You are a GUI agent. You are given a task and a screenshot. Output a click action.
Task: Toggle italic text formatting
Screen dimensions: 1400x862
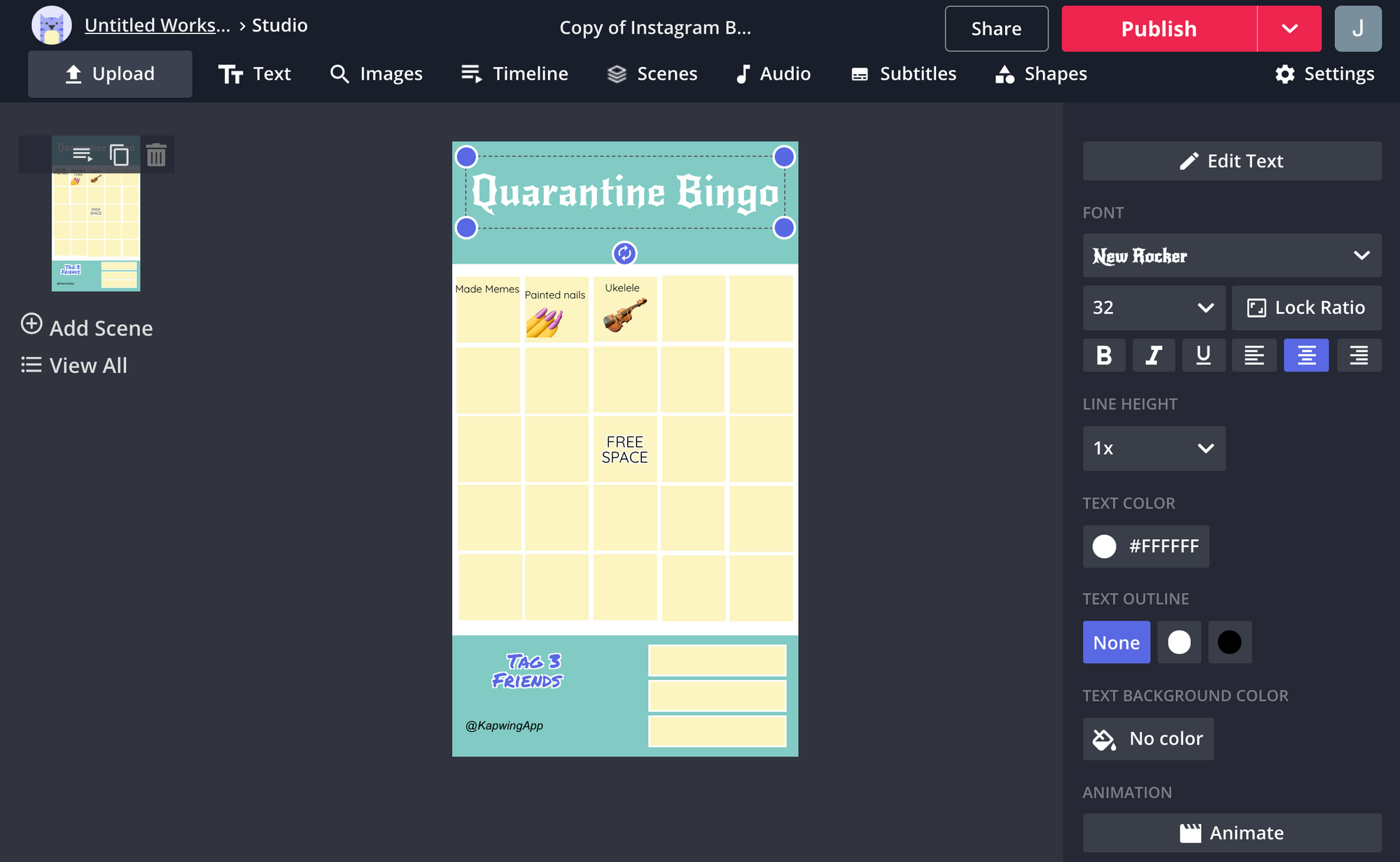(1154, 355)
